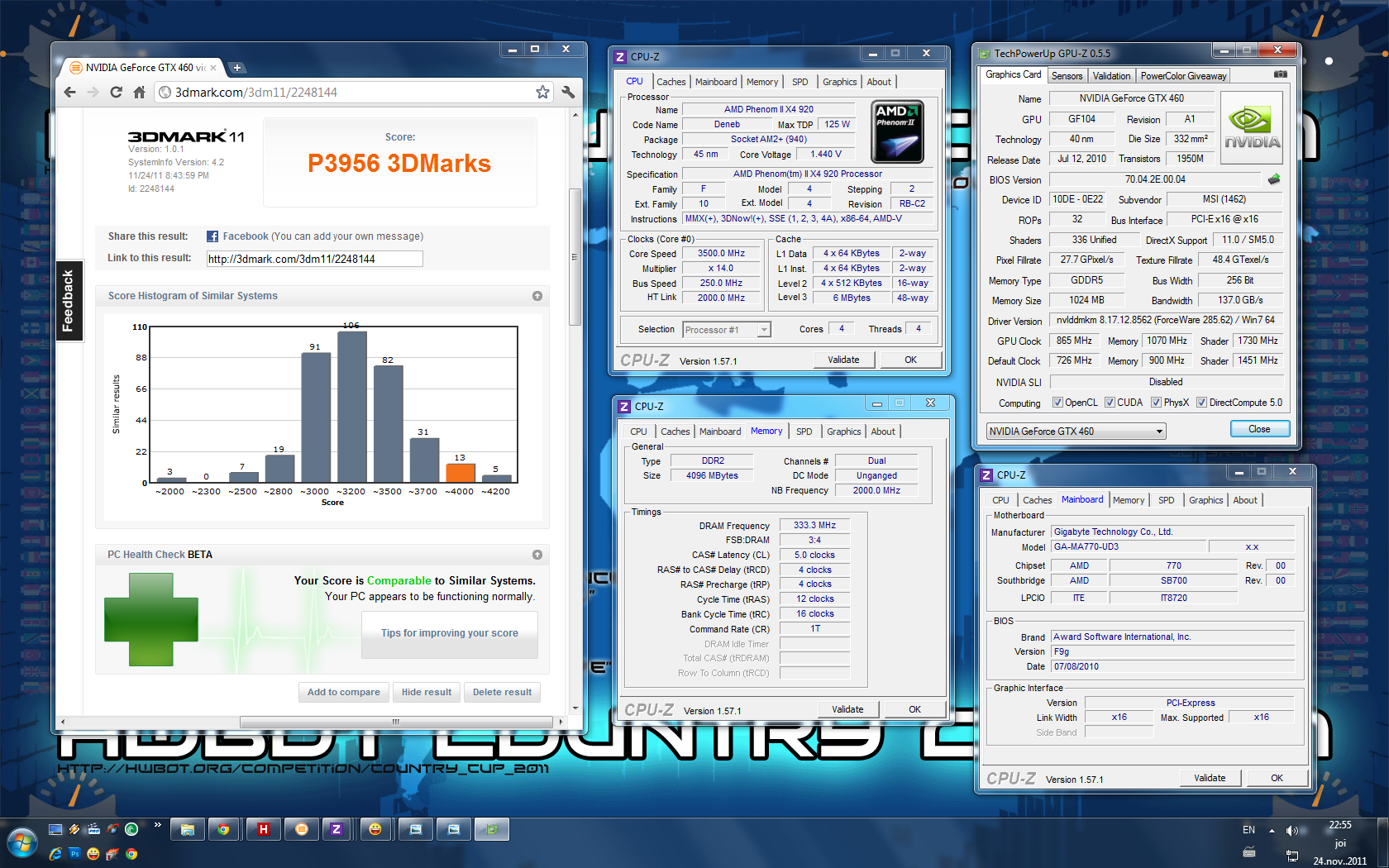Open SPD tab in the top CPU-Z window
Image resolution: width=1389 pixels, height=868 pixels.
800,82
